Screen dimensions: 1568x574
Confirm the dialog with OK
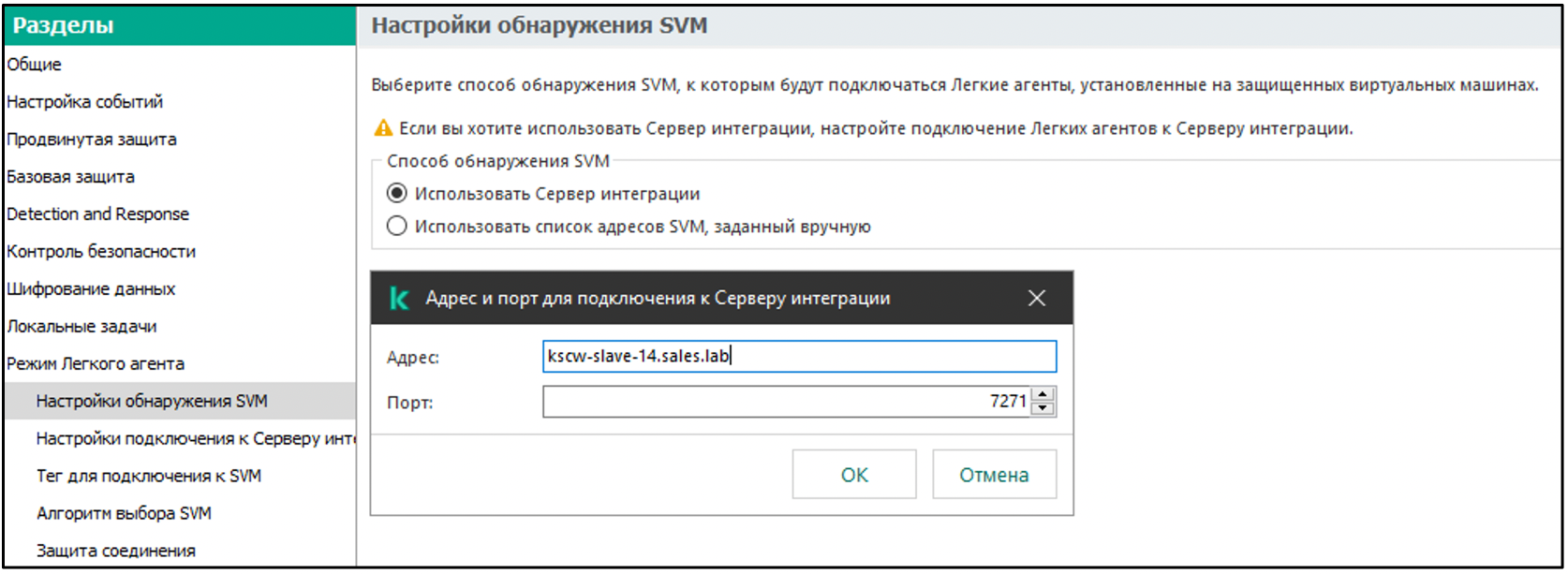854,475
